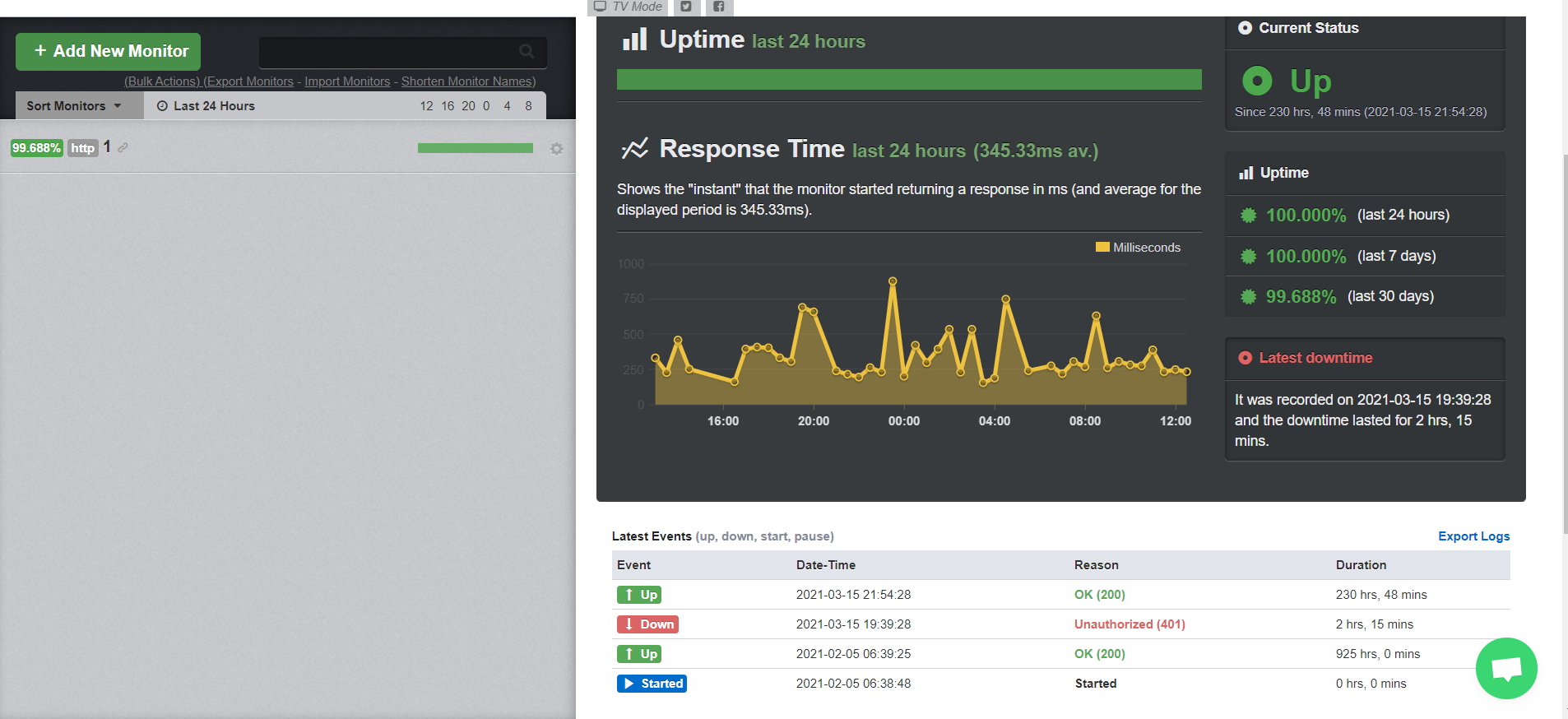The image size is (1568, 719).
Task: Click the green Up status icon
Action: tap(1256, 81)
